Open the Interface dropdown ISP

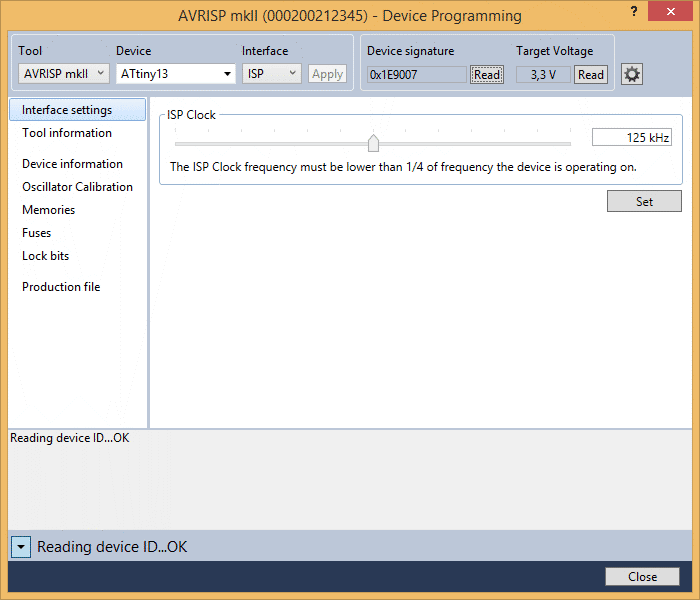[x=271, y=74]
